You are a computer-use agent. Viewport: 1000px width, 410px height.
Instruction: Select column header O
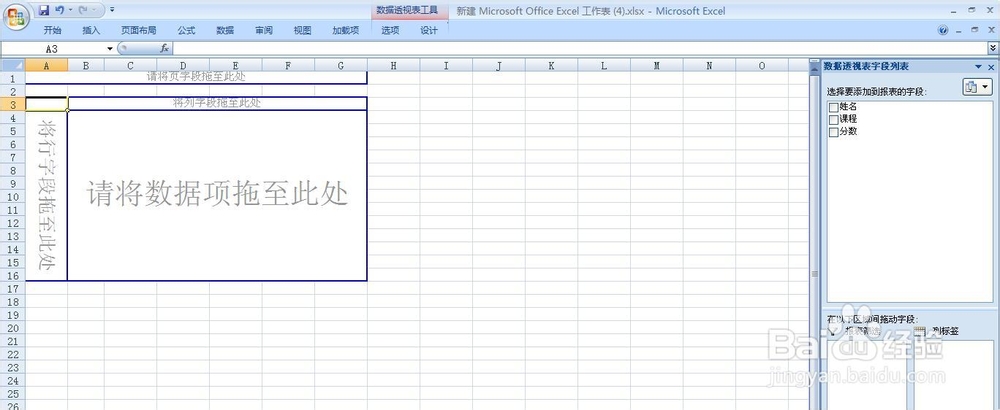761,65
